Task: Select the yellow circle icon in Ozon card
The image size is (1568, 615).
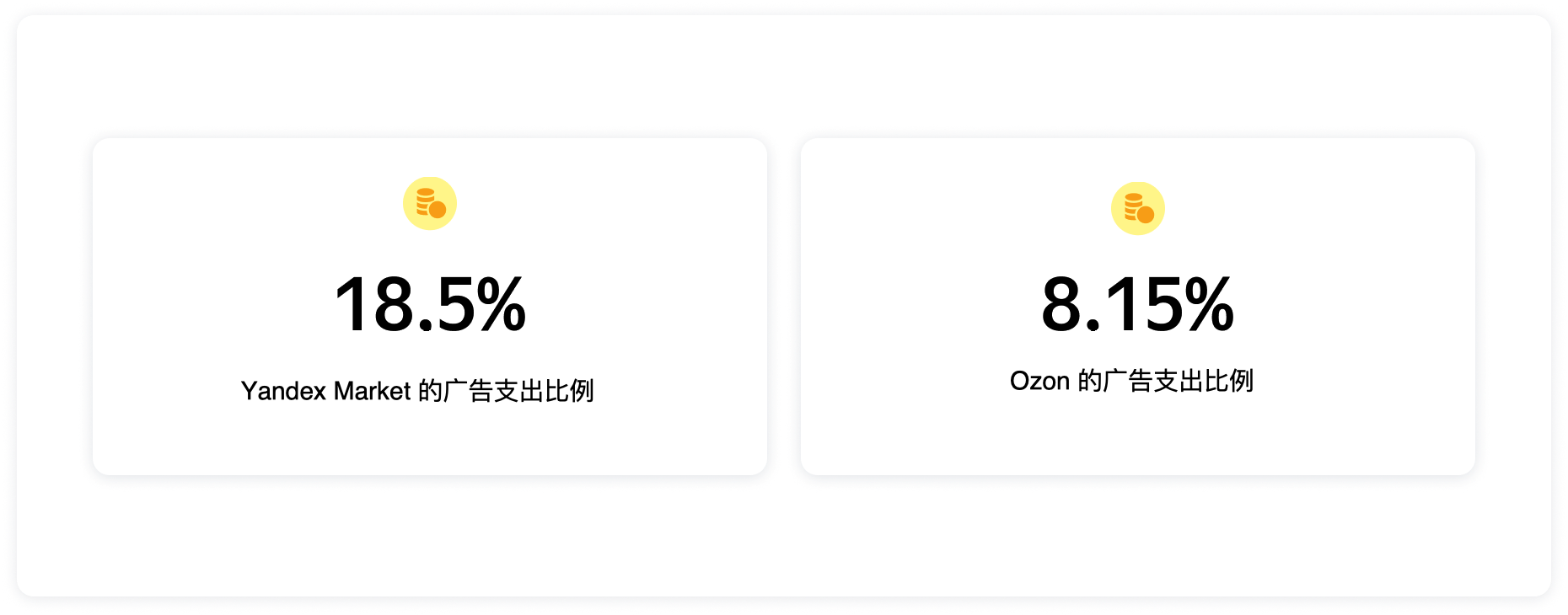Action: click(1138, 208)
